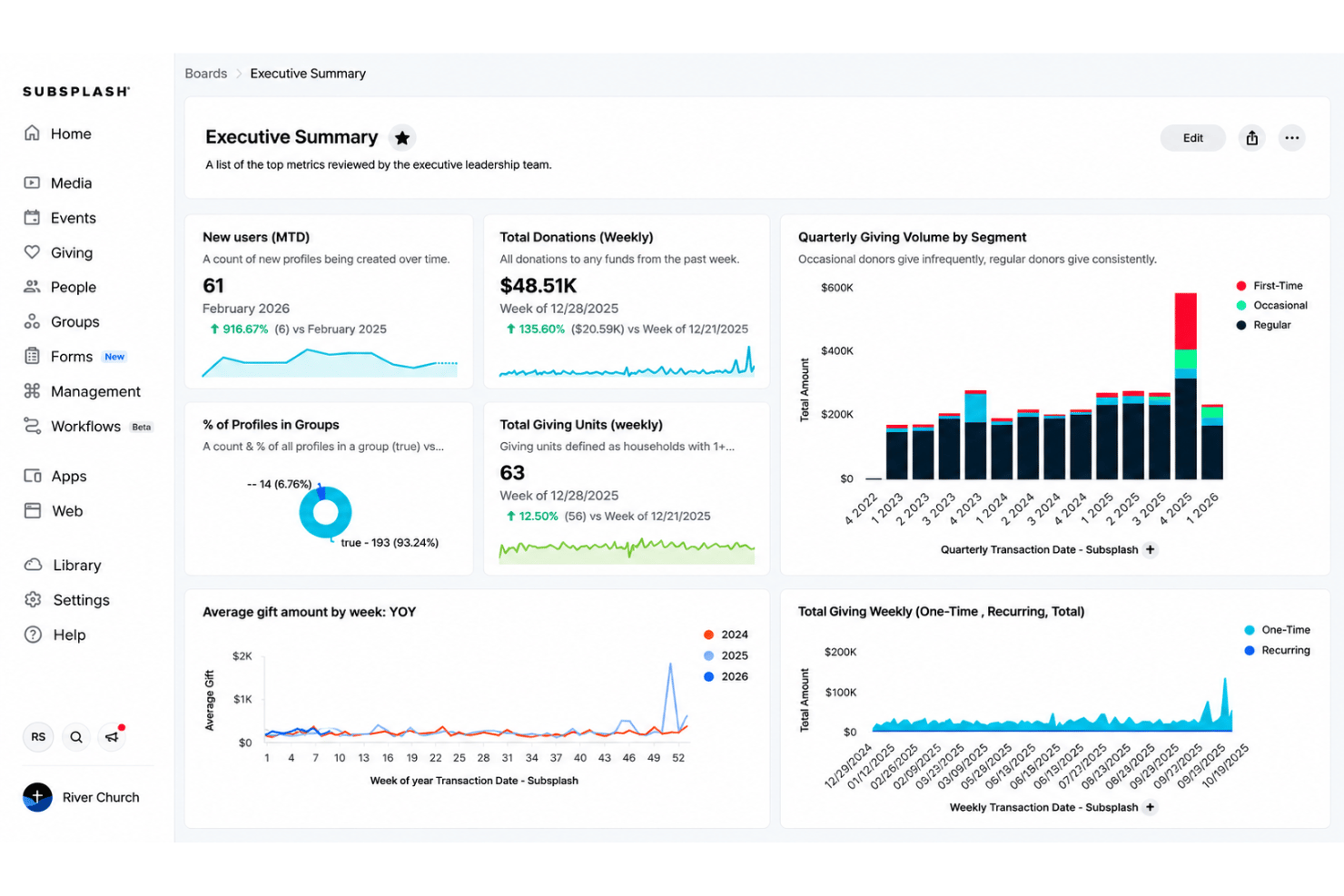Toggle the 2025 series in average gift legend
This screenshot has height=896, width=1344.
click(726, 655)
